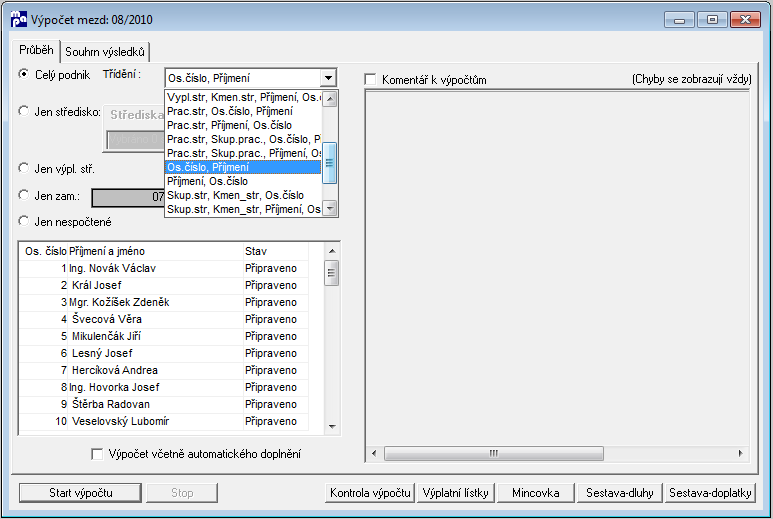Click employee list scroll-down arrow
The image size is (773, 519).
(x=332, y=427)
